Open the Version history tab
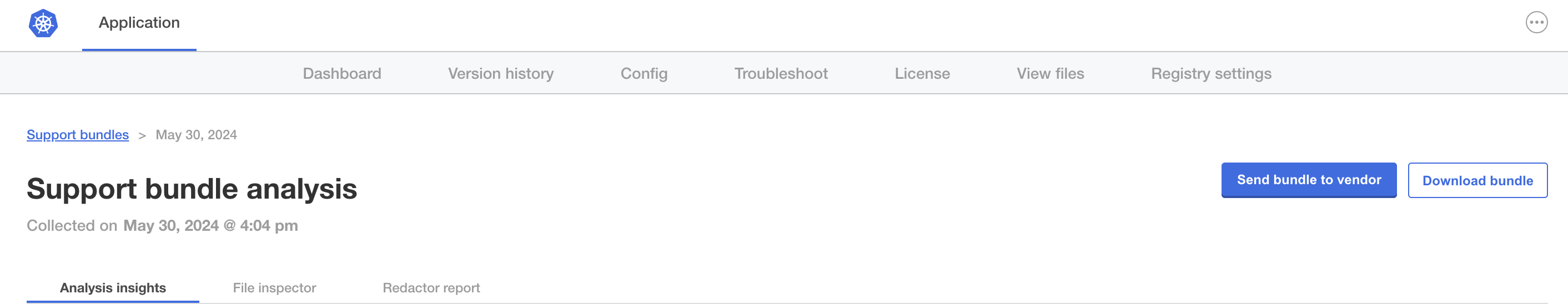Screen dimensions: 1568x304 [500, 74]
